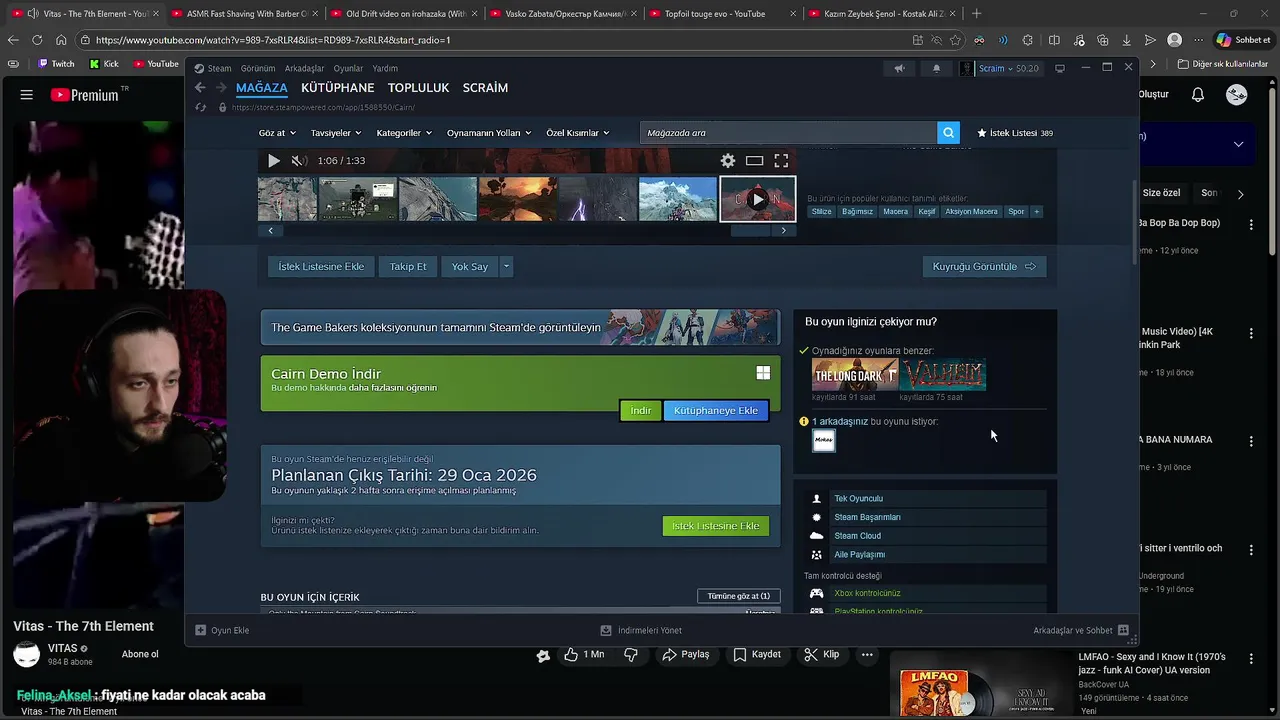
Task: Open Steam announcements megaphone icon
Action: (899, 68)
